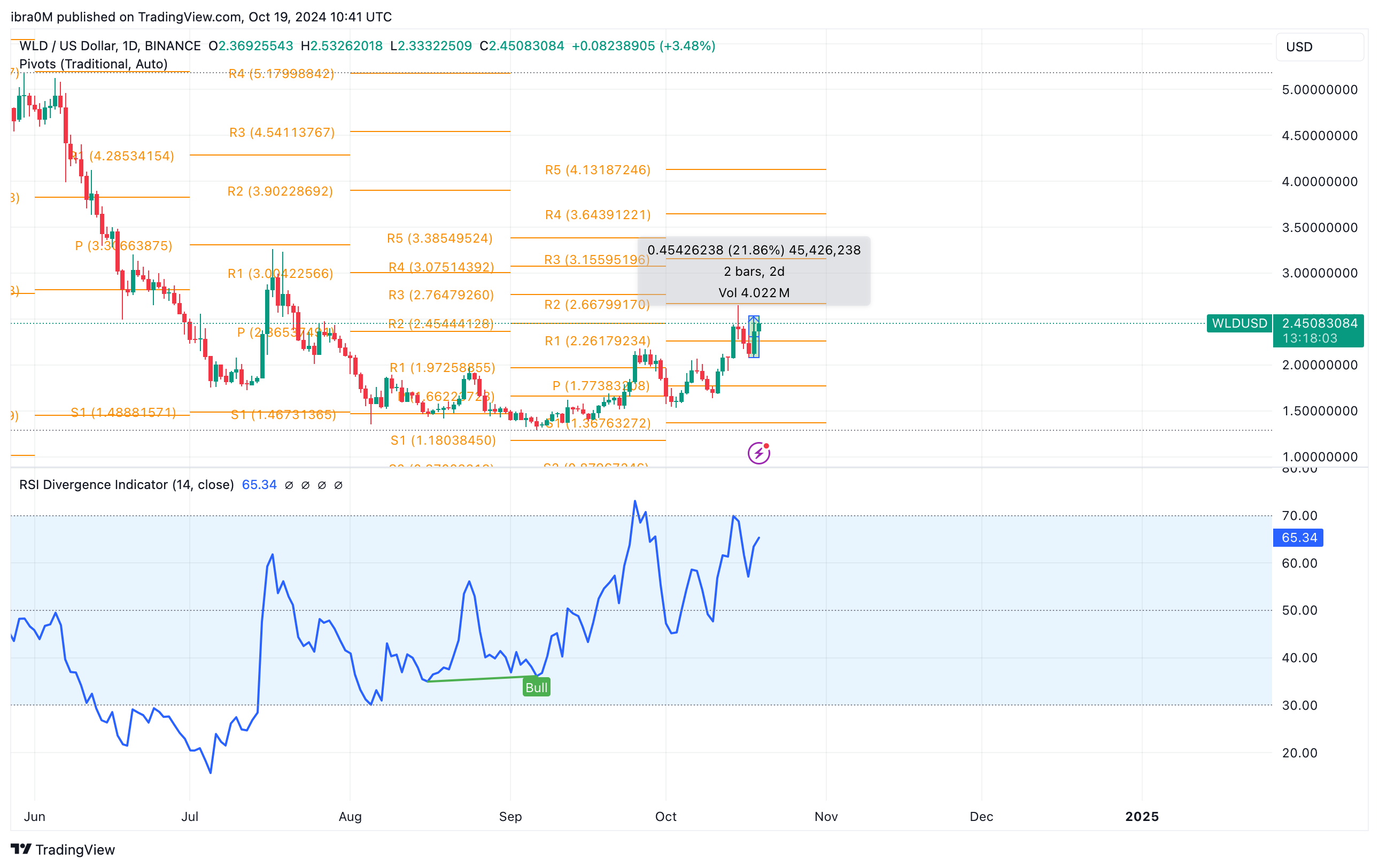Click the open value O2.36925543

point(251,46)
